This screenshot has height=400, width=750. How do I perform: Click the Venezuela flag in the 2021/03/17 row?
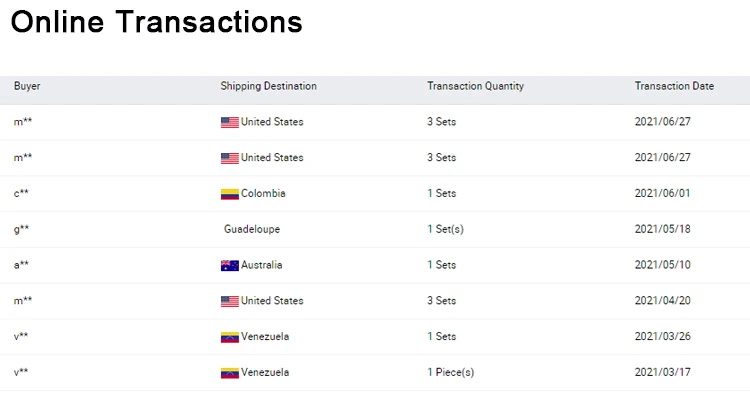230,373
